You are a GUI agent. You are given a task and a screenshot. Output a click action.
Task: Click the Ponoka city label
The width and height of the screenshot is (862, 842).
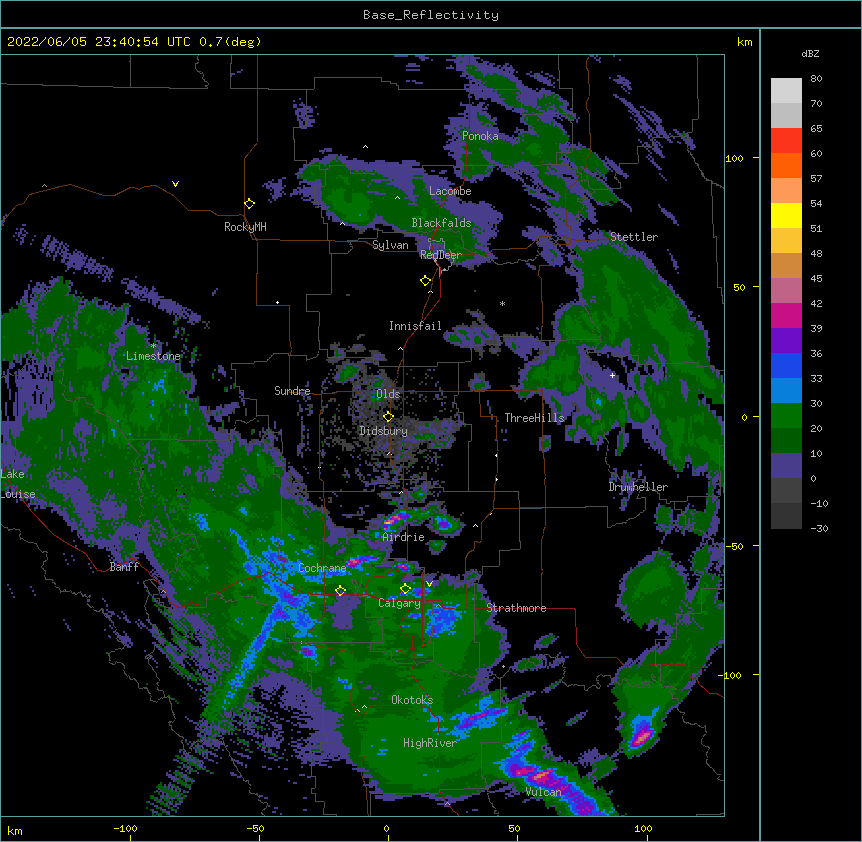point(480,136)
